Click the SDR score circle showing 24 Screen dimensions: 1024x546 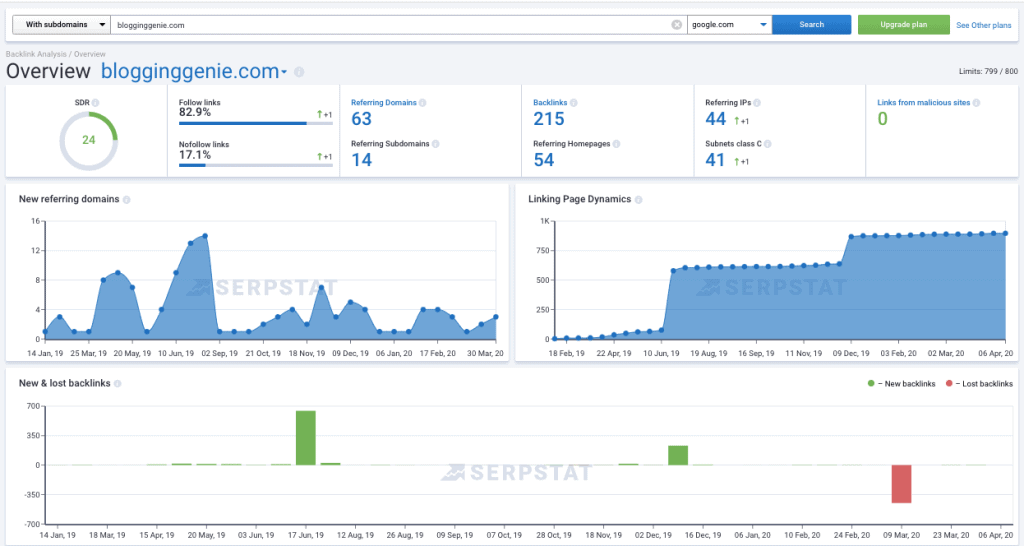pyautogui.click(x=89, y=140)
